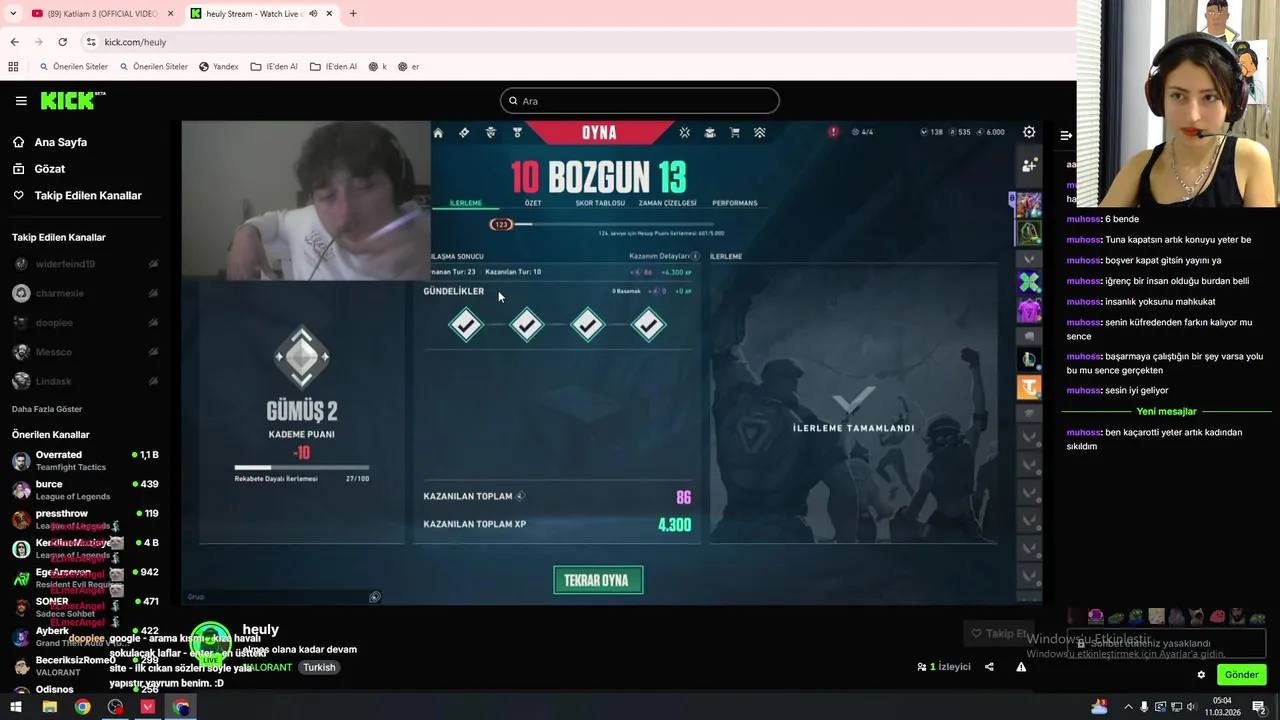1280x720 pixels.
Task: Open the weather widget in the system tray
Action: coord(1100,707)
